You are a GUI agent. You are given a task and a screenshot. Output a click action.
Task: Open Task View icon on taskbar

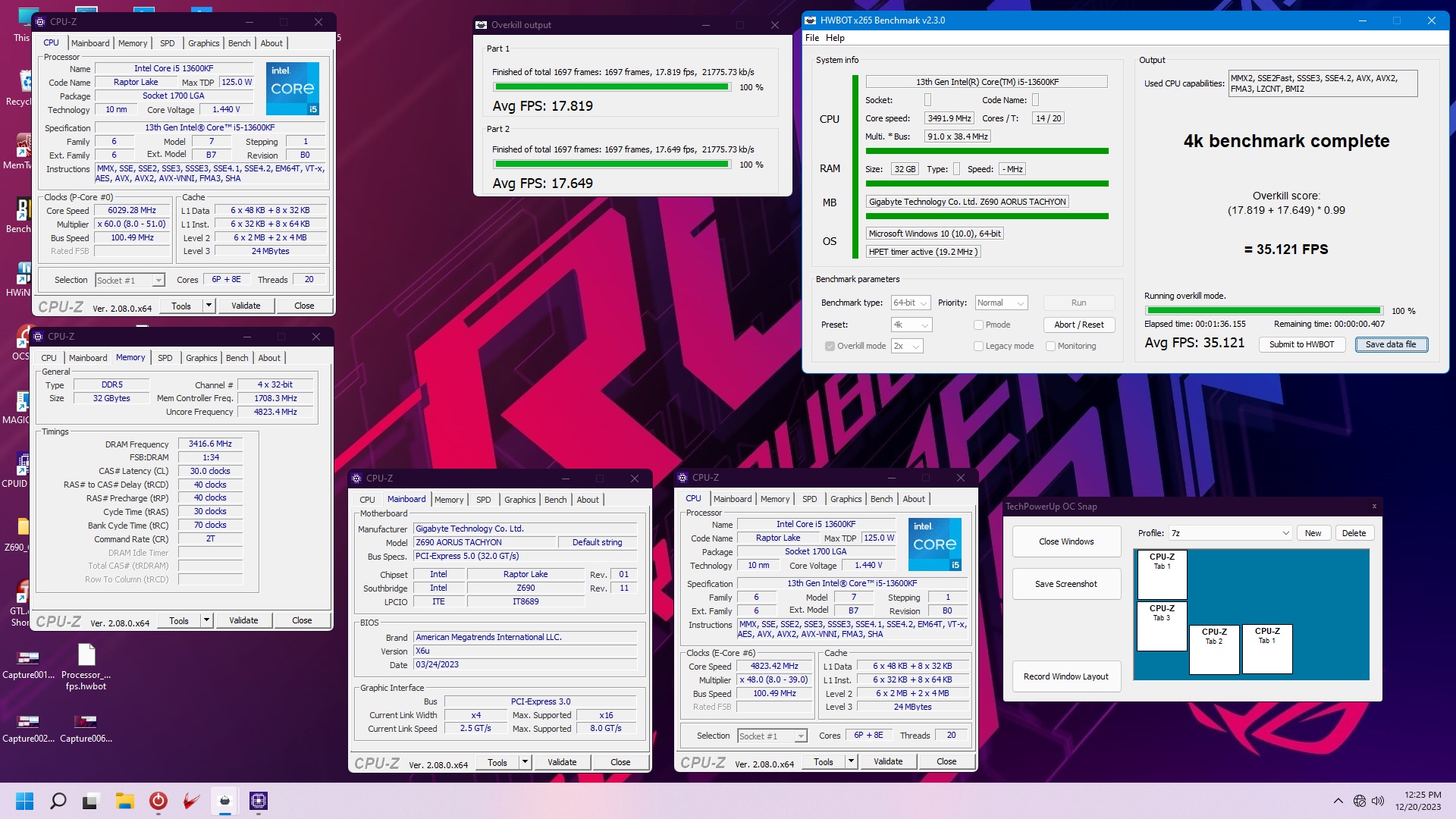click(91, 801)
